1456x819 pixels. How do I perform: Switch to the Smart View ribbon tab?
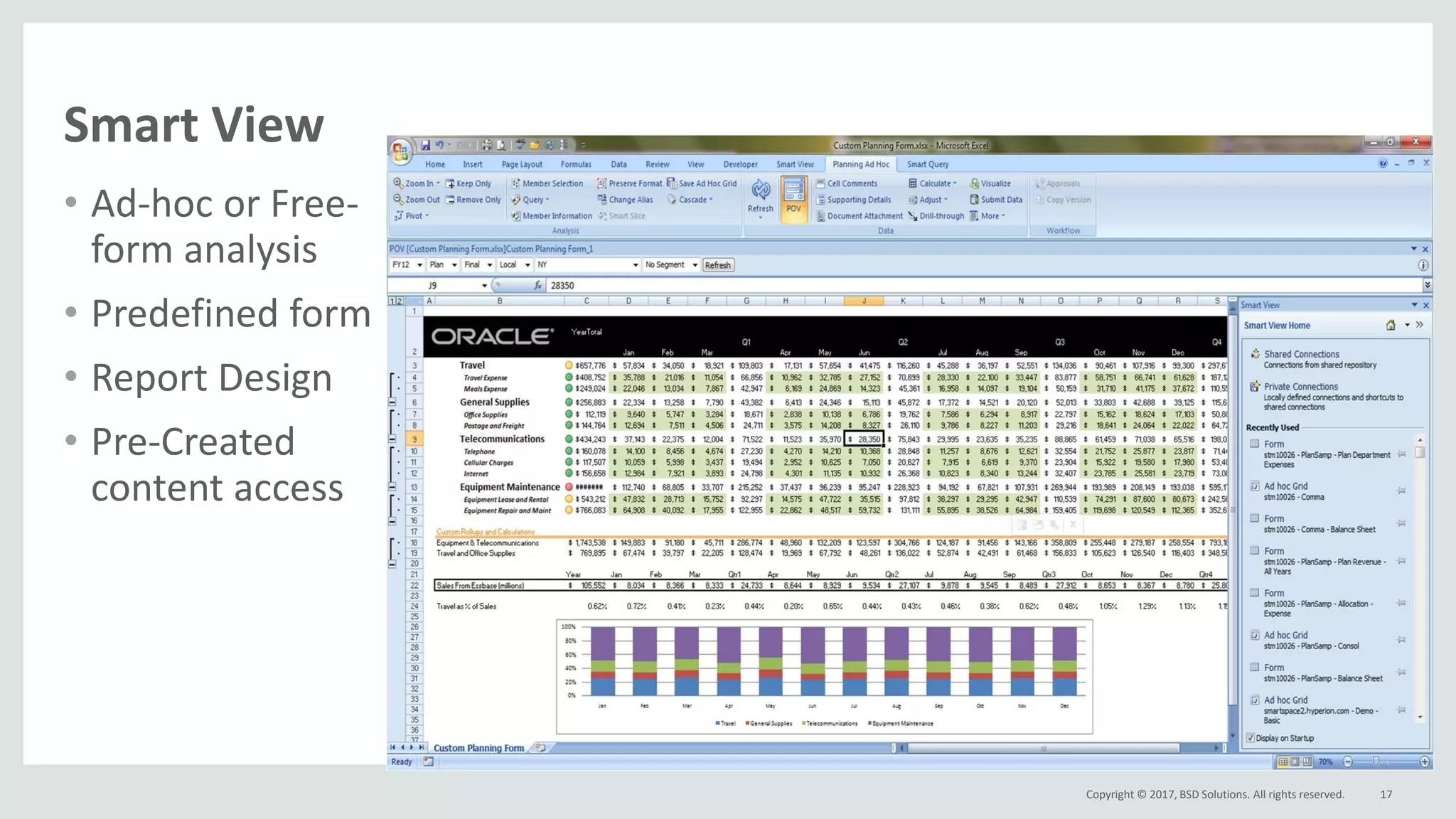point(795,164)
